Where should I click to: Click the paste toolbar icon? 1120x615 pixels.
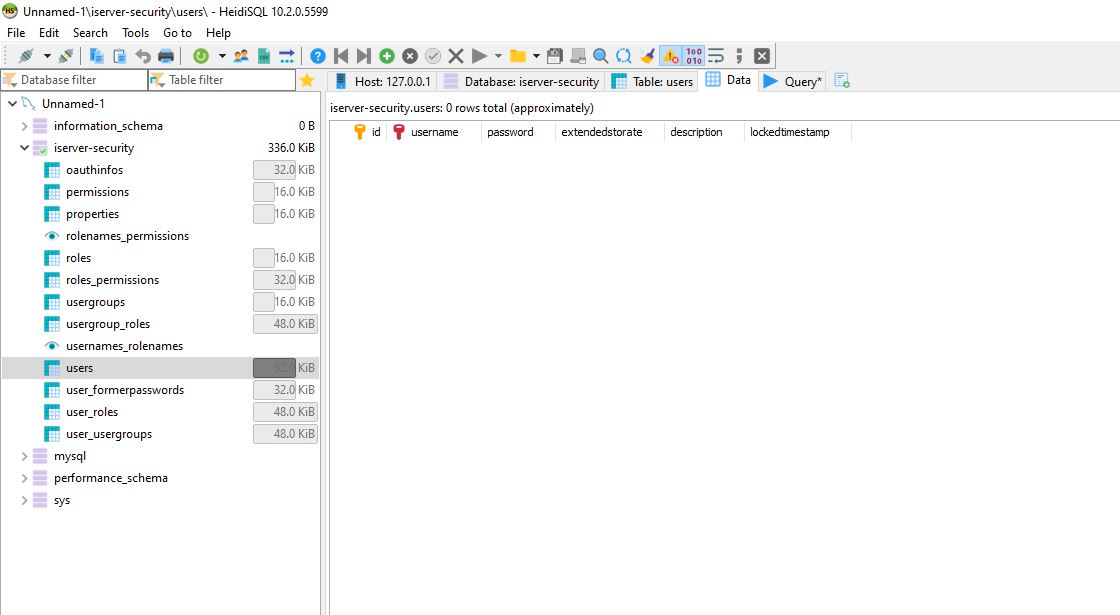pyautogui.click(x=119, y=56)
